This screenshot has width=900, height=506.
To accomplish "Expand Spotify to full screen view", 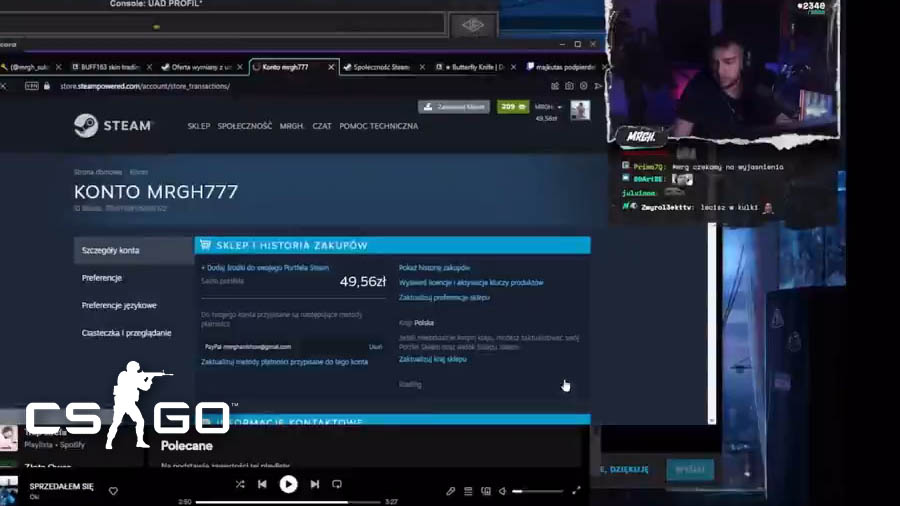I will [576, 490].
